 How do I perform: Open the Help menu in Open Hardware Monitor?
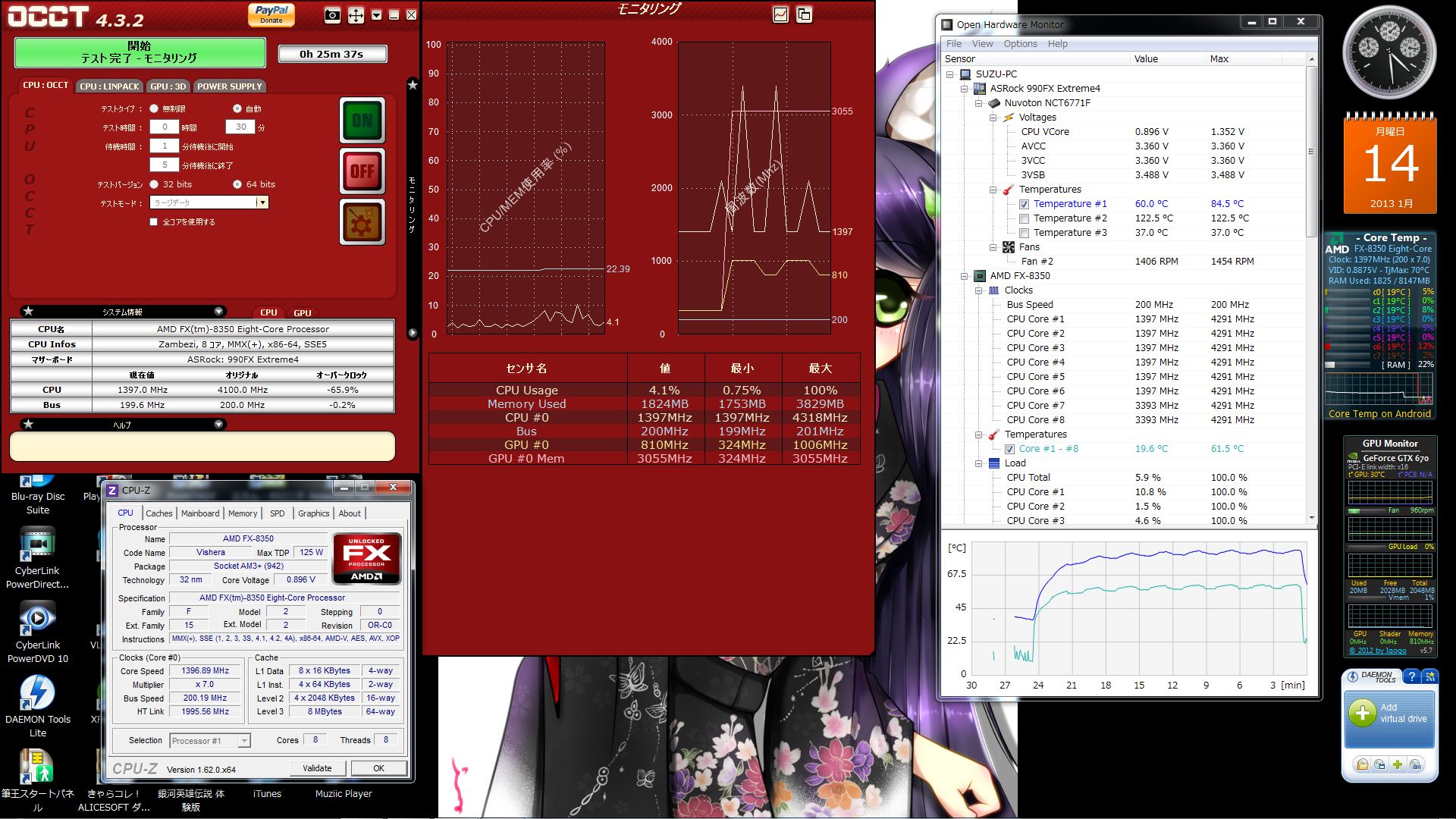coord(1057,43)
